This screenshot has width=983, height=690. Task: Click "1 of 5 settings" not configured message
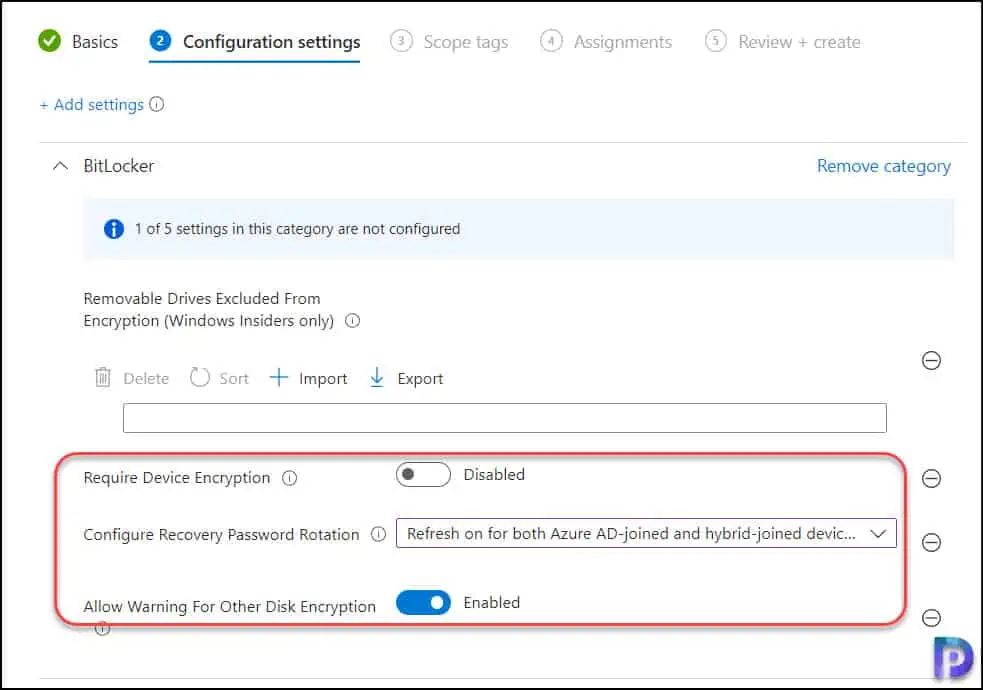[297, 229]
